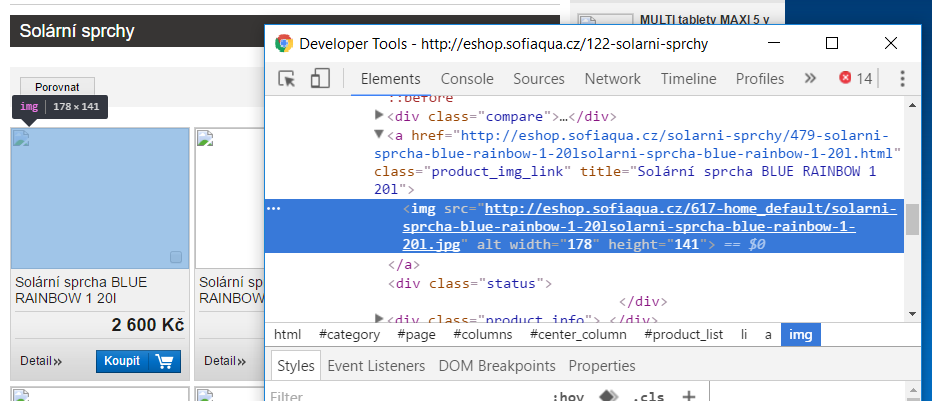Click the Porovnat compare button

(x=57, y=87)
